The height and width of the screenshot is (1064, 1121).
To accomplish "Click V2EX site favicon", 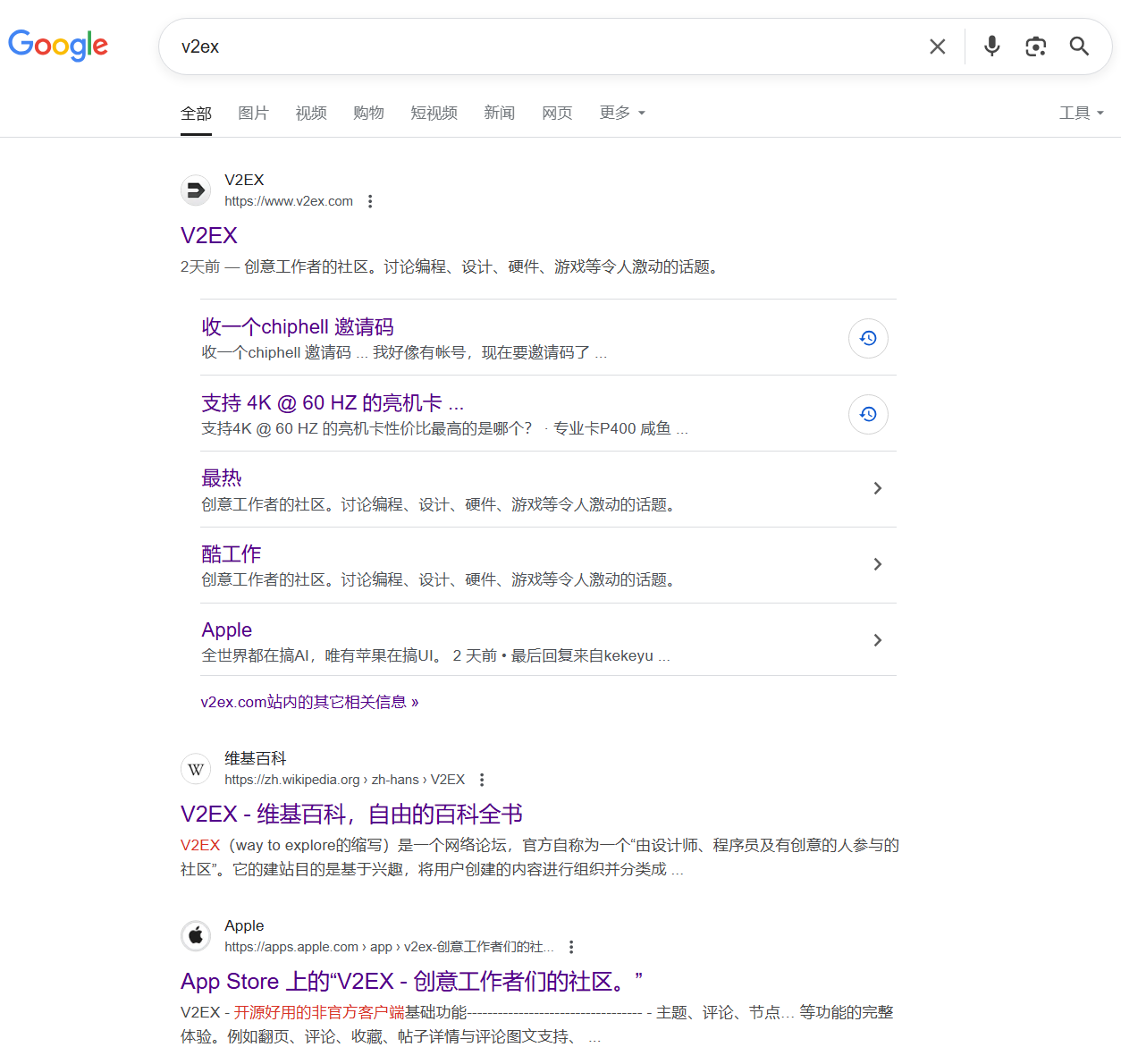I will pyautogui.click(x=196, y=190).
